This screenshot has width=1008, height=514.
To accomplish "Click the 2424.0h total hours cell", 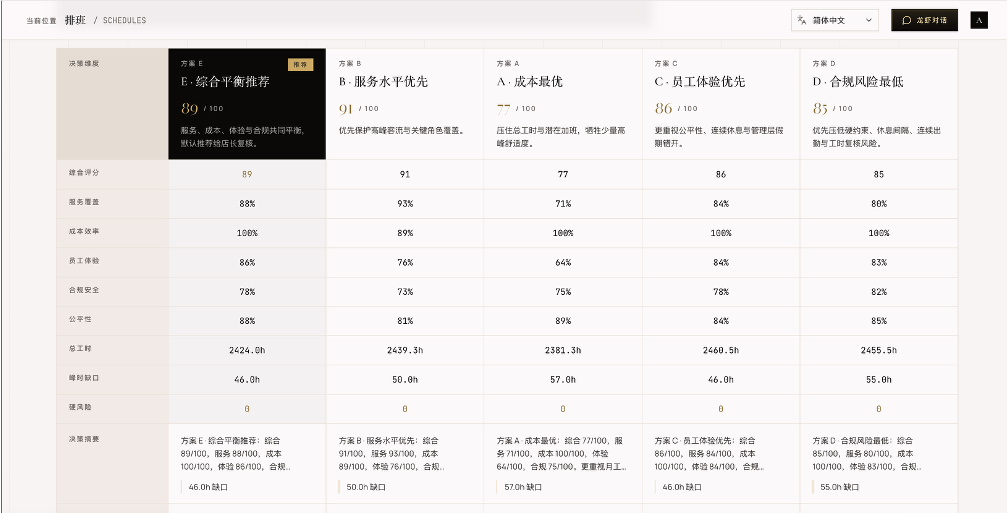I will pyautogui.click(x=247, y=350).
